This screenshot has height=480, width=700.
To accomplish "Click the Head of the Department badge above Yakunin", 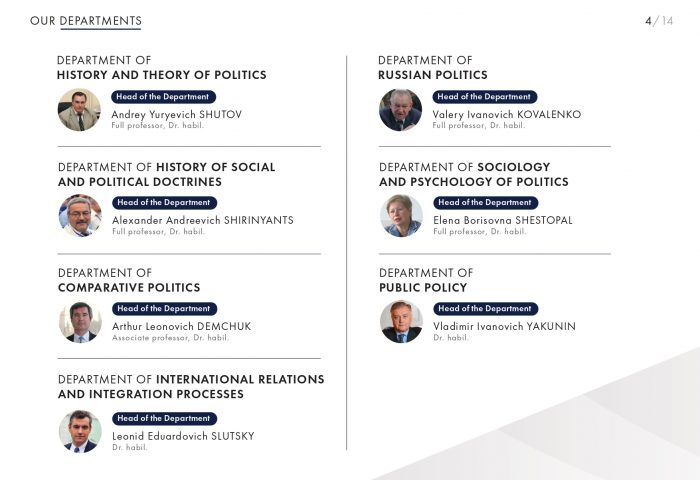I will pos(485,309).
